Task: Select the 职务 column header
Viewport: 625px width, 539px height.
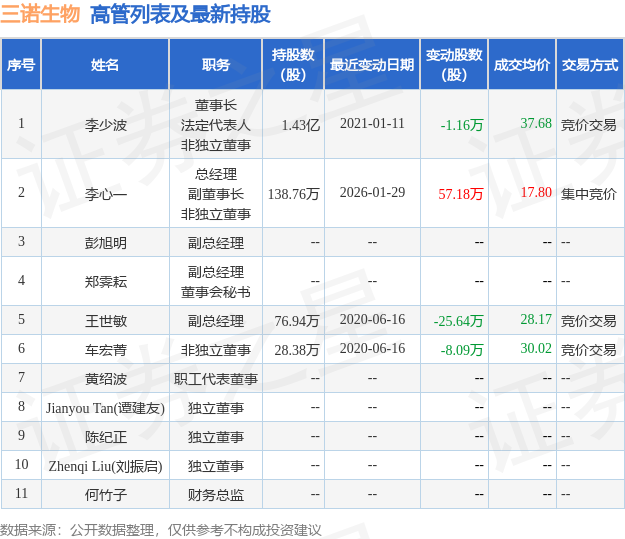Action: pyautogui.click(x=216, y=64)
